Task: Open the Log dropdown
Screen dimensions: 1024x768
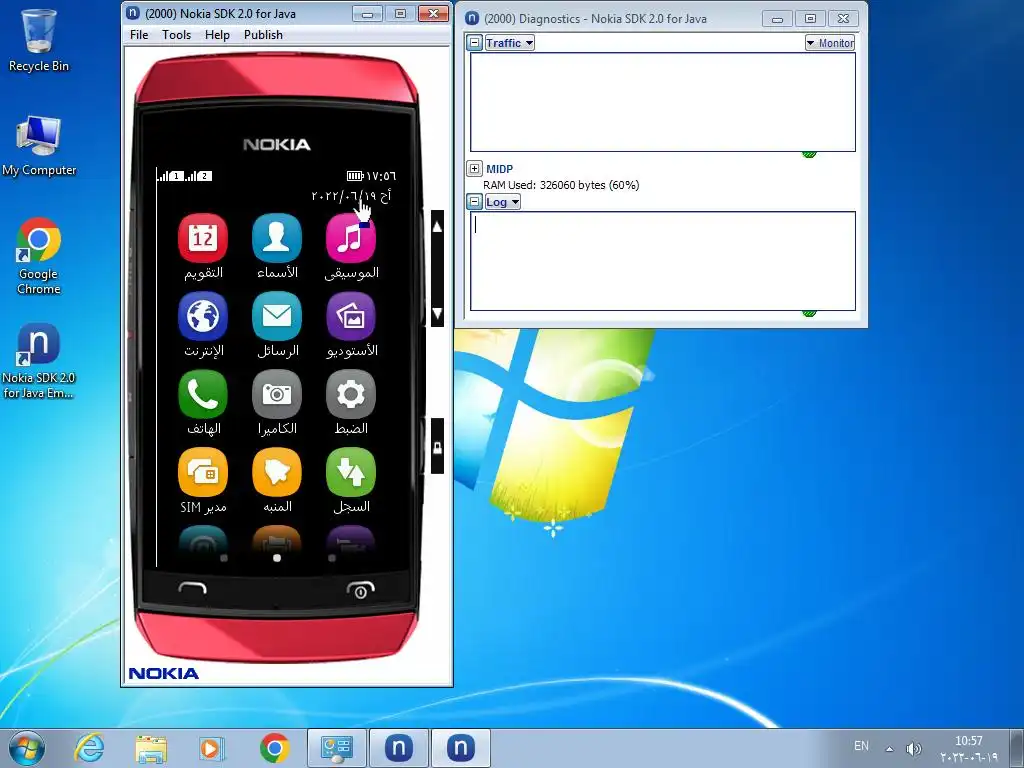Action: pyautogui.click(x=502, y=202)
